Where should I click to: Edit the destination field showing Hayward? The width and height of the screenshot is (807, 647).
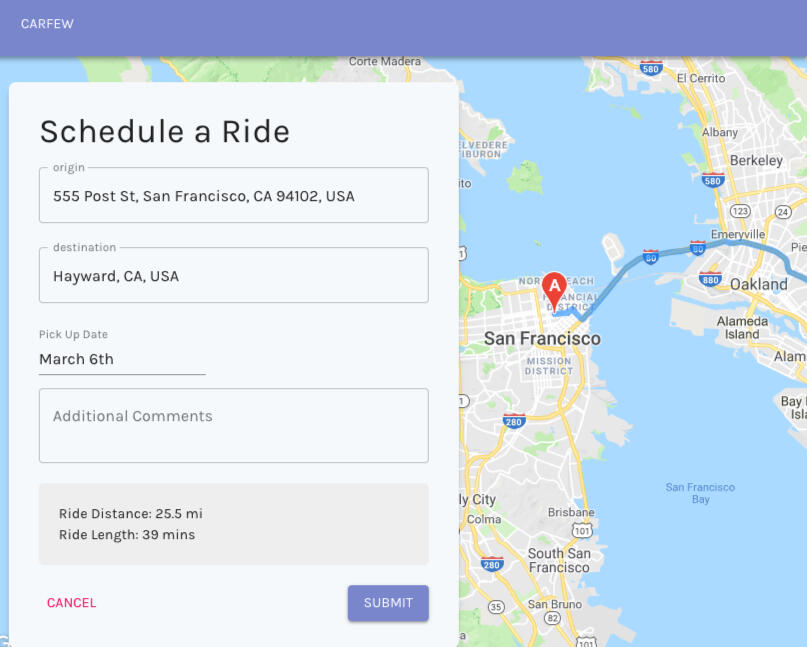click(233, 276)
